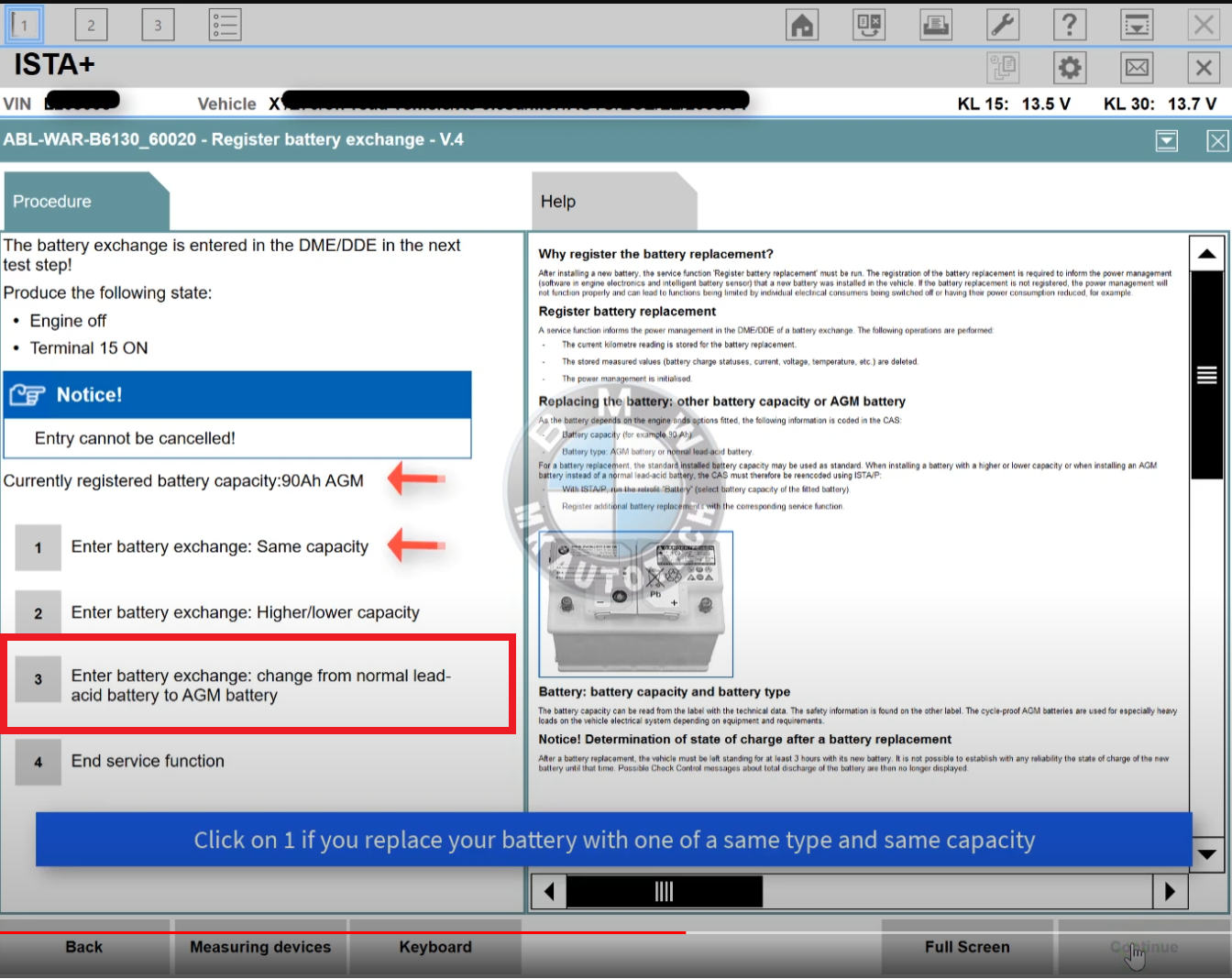Click 'Produce the following state:' text
Screen dimensions: 1232x979
click(107, 293)
